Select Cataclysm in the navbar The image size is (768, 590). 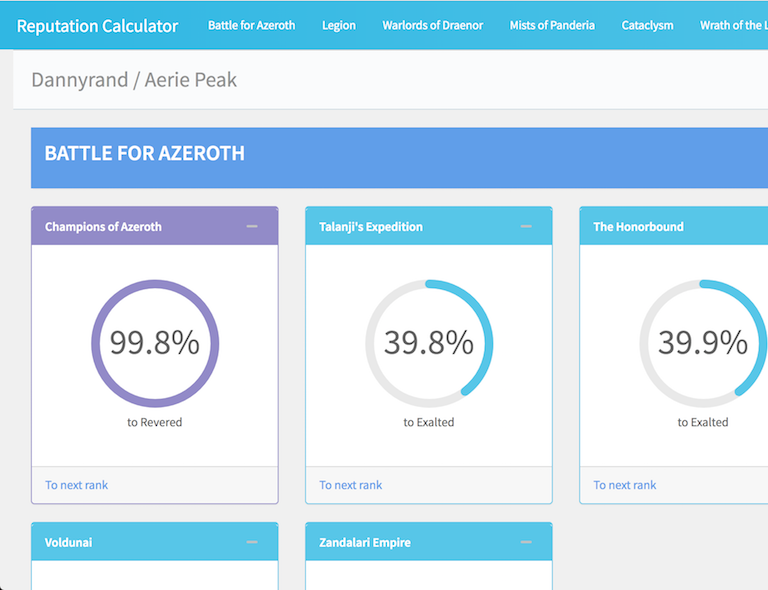tap(647, 25)
